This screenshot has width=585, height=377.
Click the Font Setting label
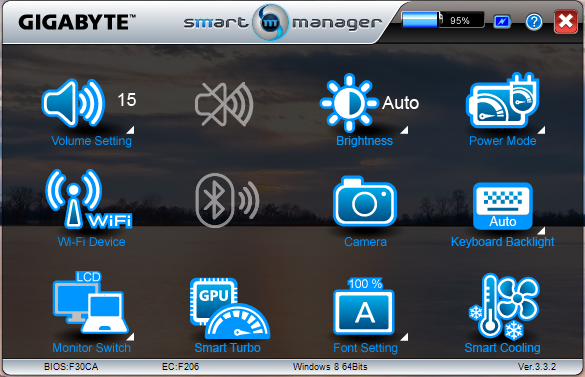(365, 348)
